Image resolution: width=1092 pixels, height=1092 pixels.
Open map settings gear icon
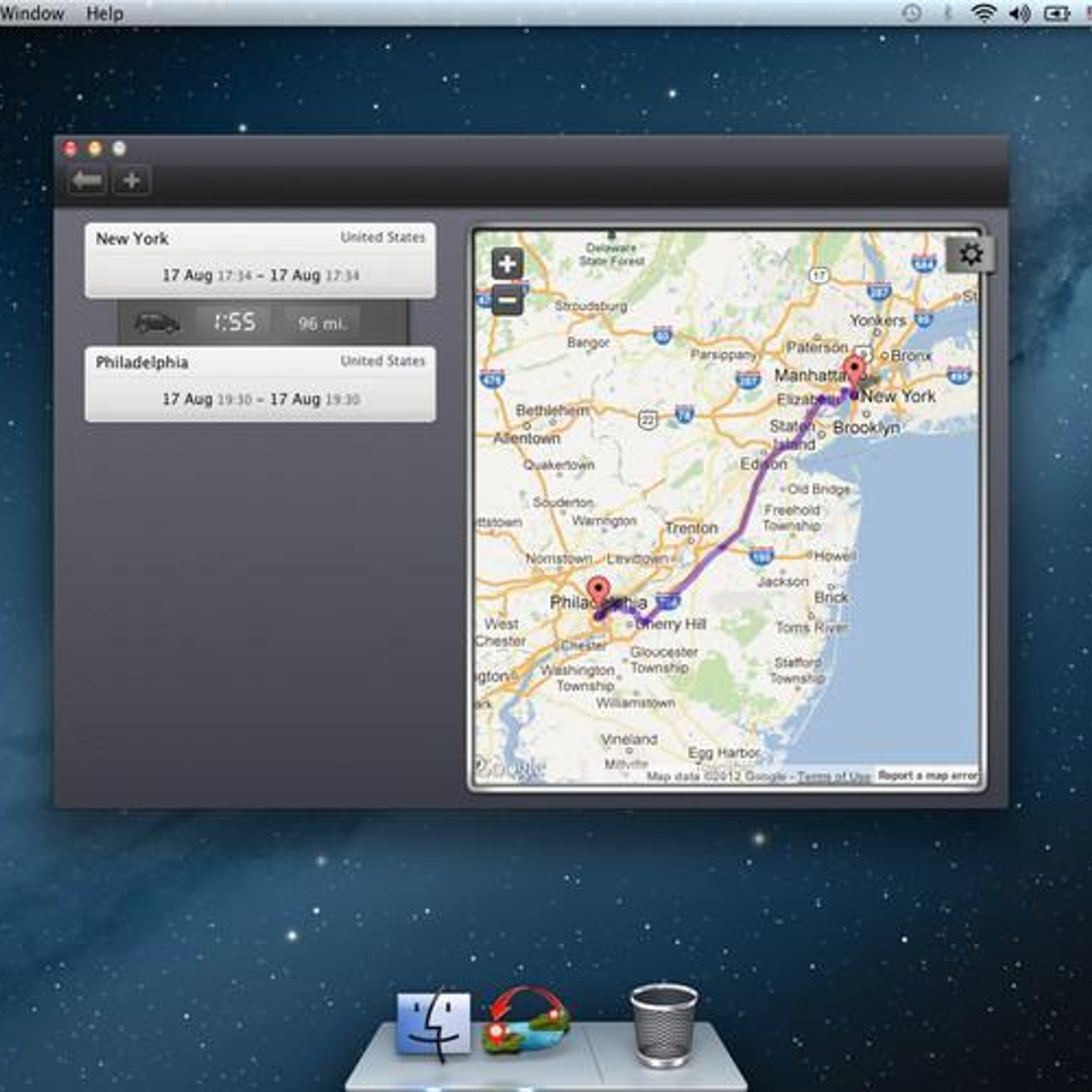(971, 255)
